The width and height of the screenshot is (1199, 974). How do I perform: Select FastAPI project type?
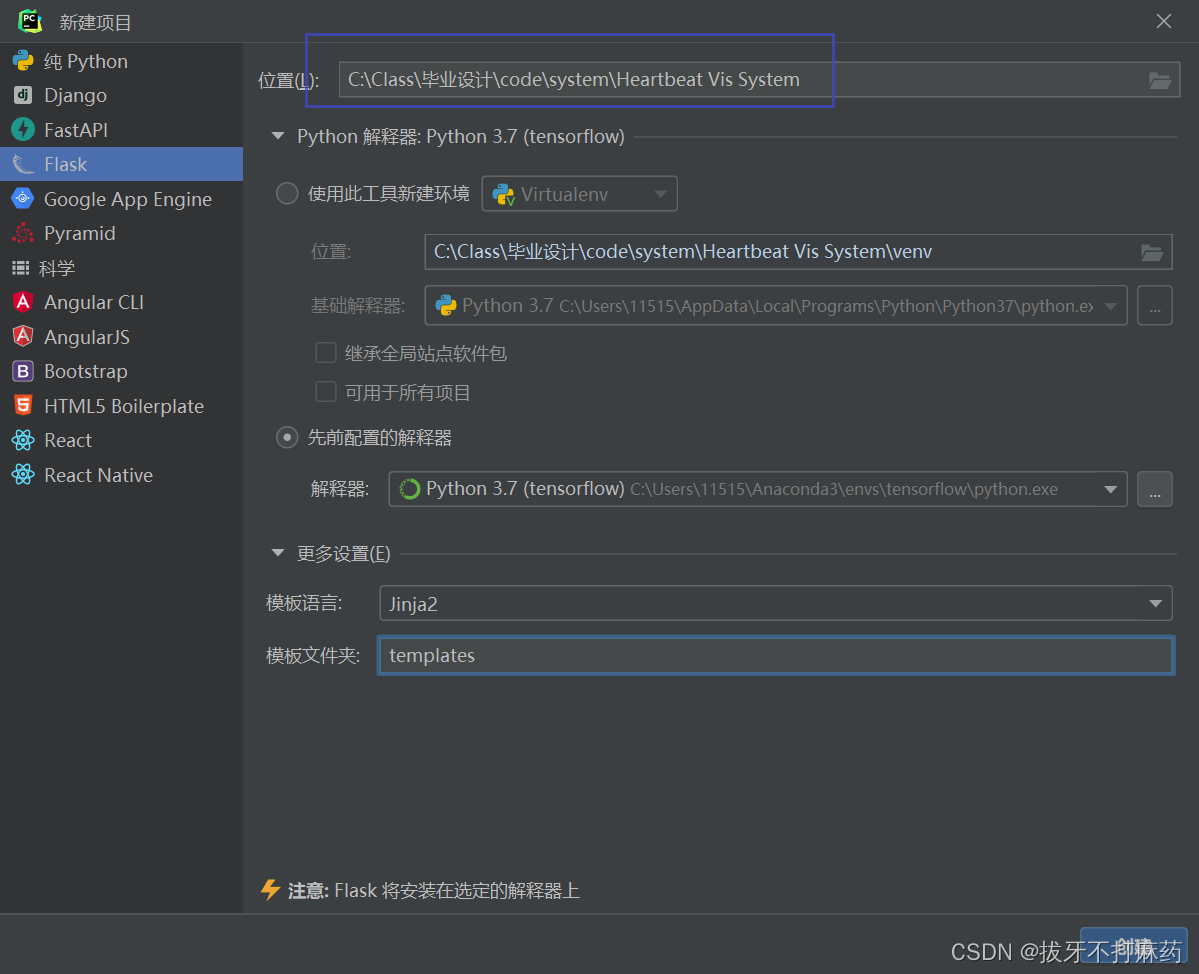[122, 129]
